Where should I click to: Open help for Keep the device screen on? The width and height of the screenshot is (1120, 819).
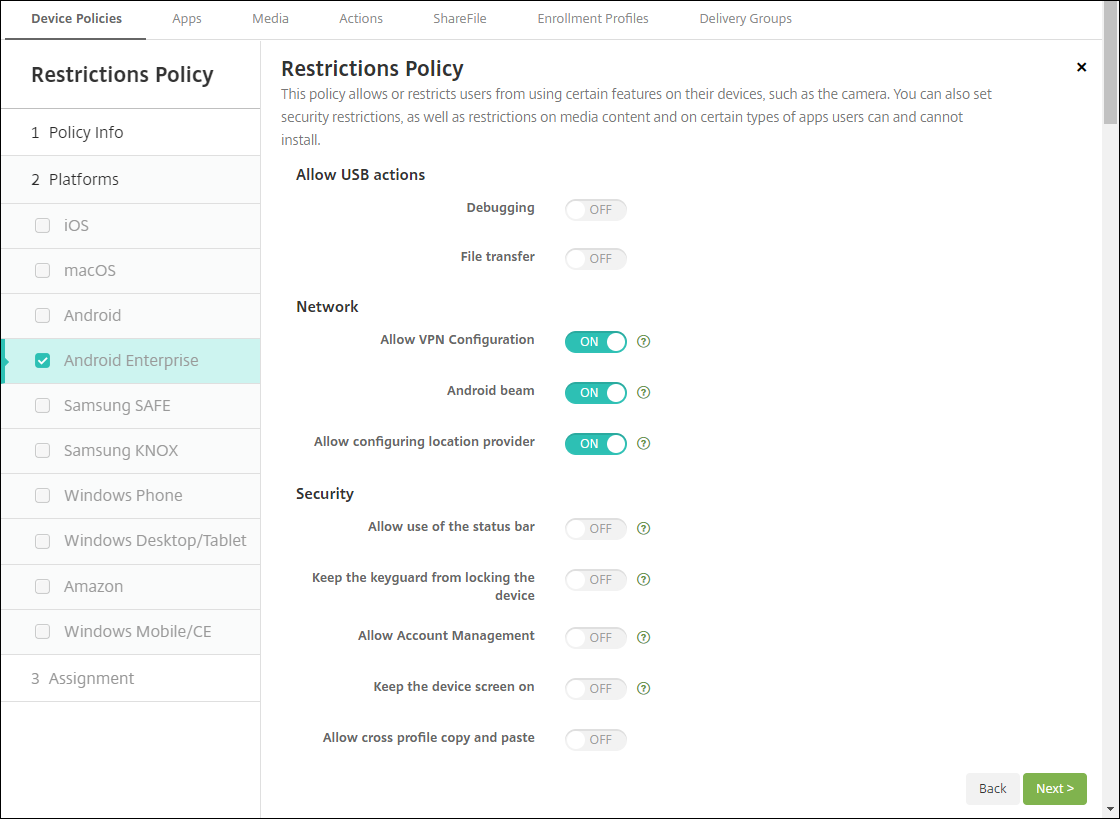(644, 688)
